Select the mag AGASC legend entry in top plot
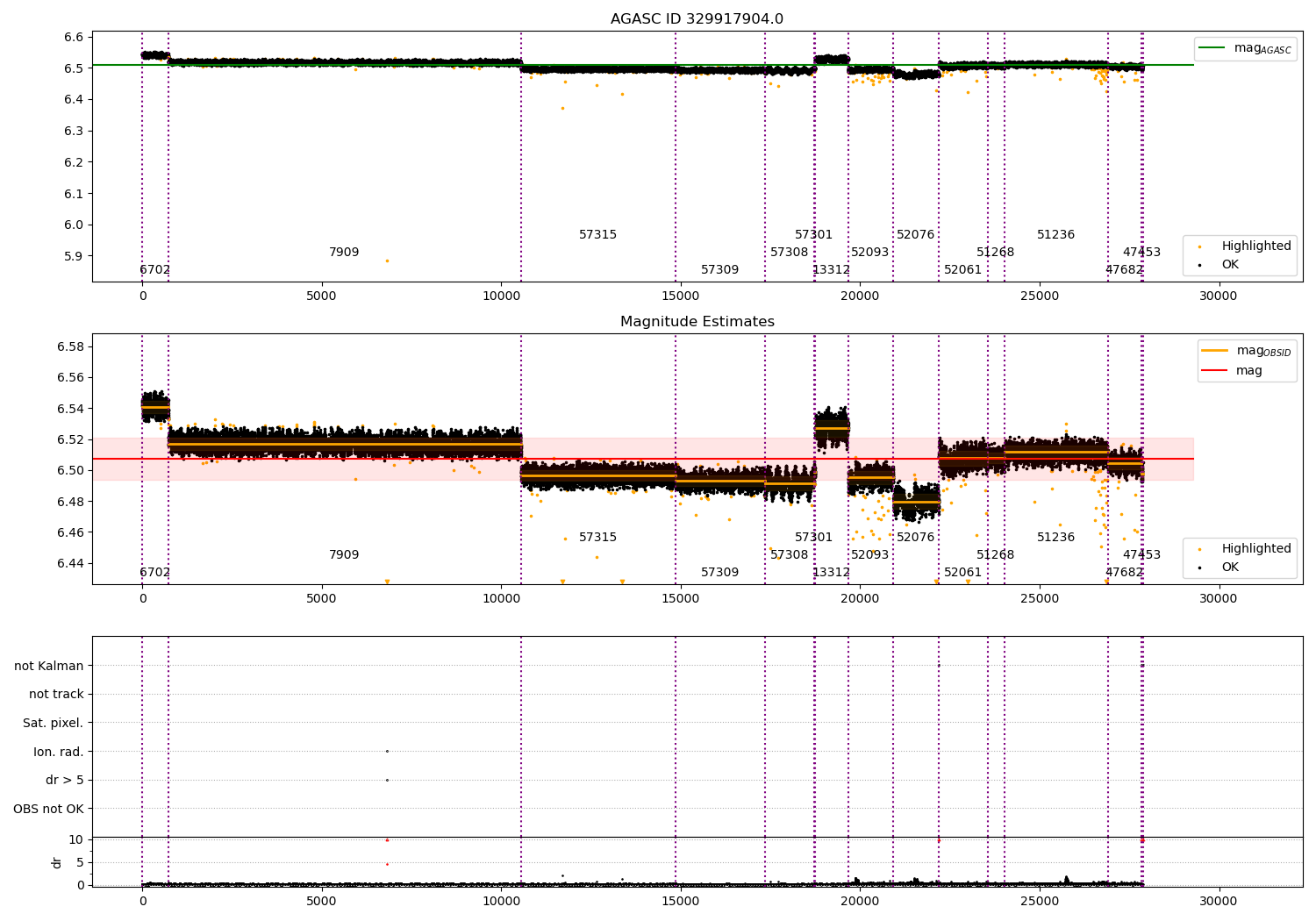Viewport: 1316px width, 921px height. pyautogui.click(x=1245, y=48)
